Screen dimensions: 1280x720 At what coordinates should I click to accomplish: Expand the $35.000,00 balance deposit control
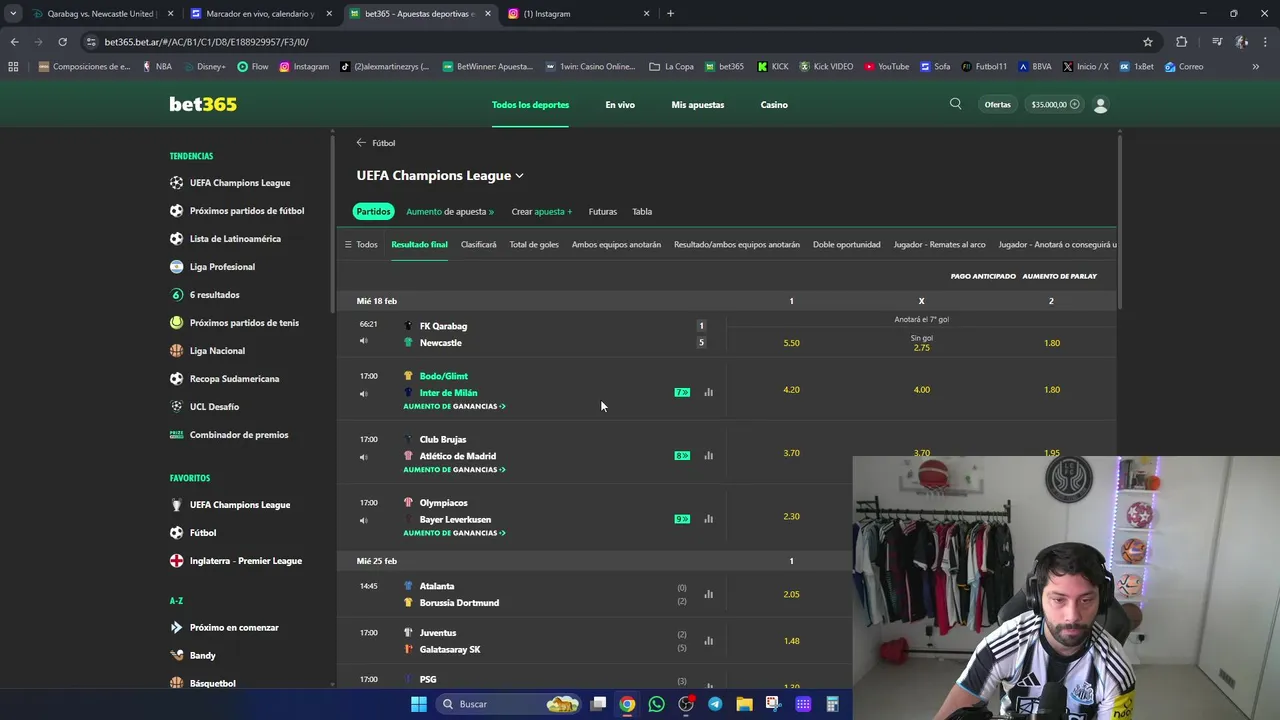point(1055,104)
